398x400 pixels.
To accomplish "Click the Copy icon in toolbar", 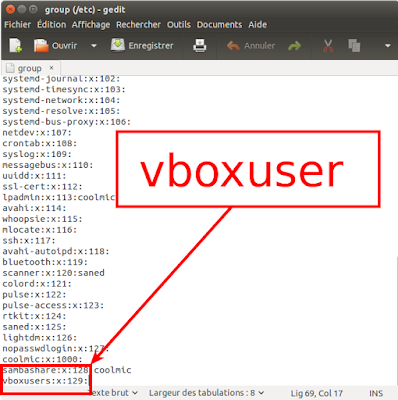I will [x=354, y=45].
